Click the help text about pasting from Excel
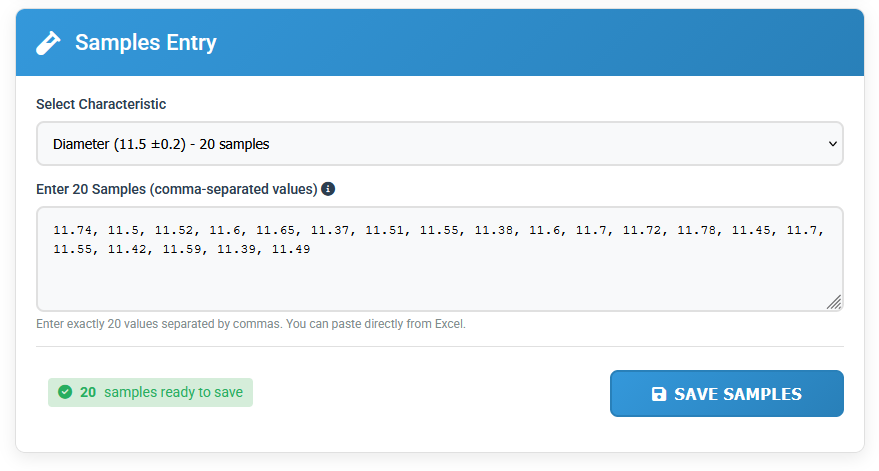This screenshot has height=471, width=879. 250,324
